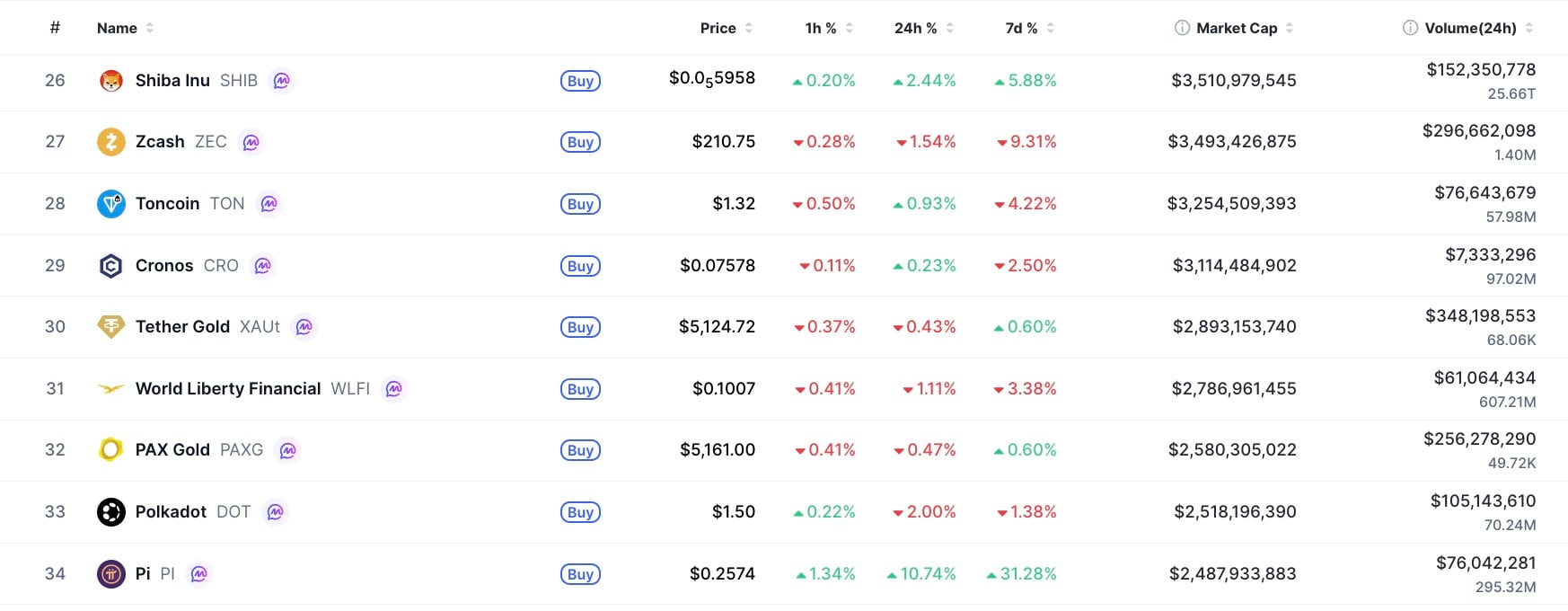This screenshot has height=611, width=1568.
Task: Open the Name column header
Action: (118, 28)
